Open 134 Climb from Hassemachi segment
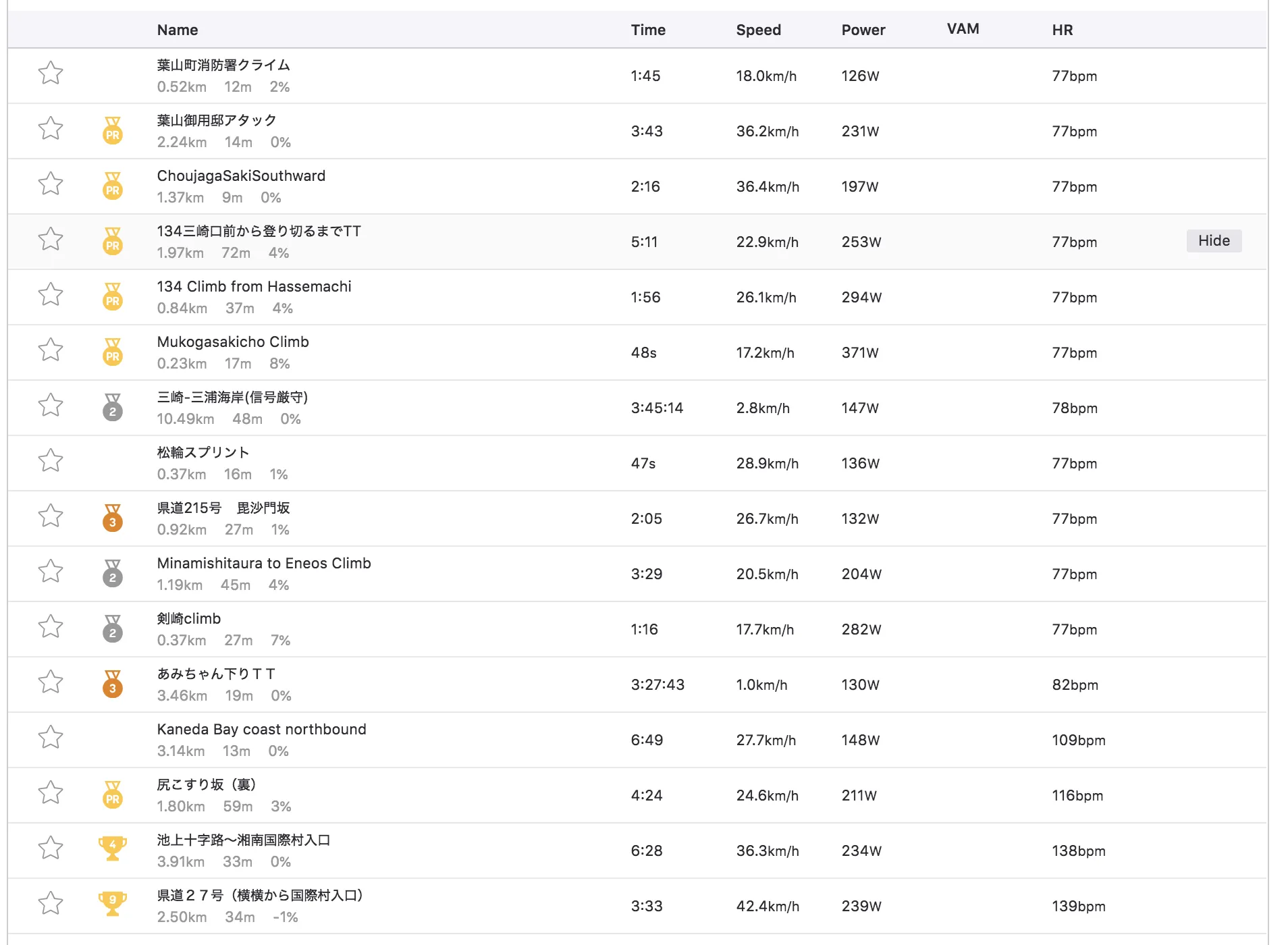This screenshot has width=1288, height=945. 254,287
